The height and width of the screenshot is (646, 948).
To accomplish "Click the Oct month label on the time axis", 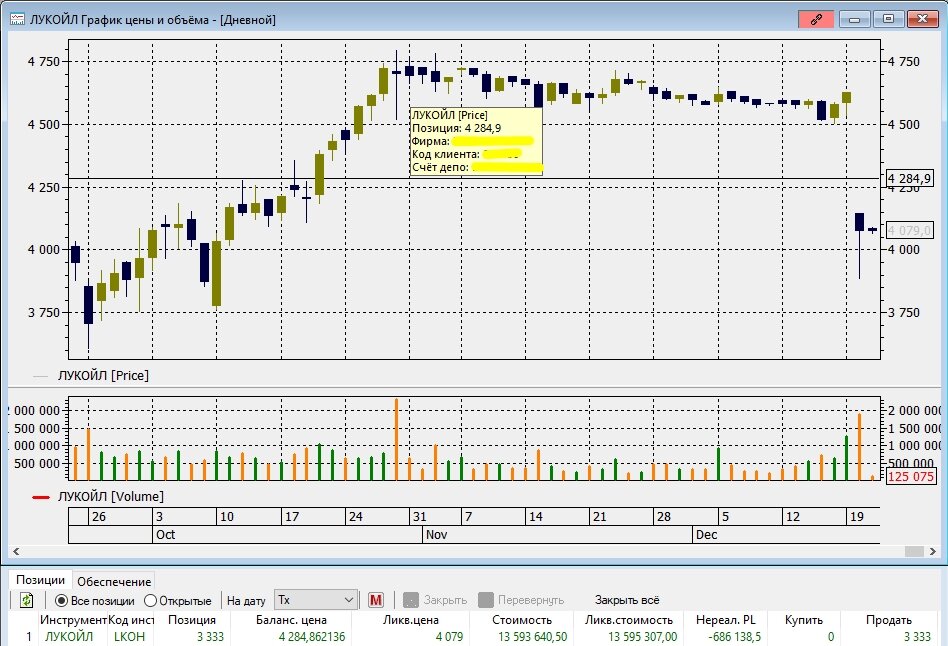I will [x=165, y=535].
